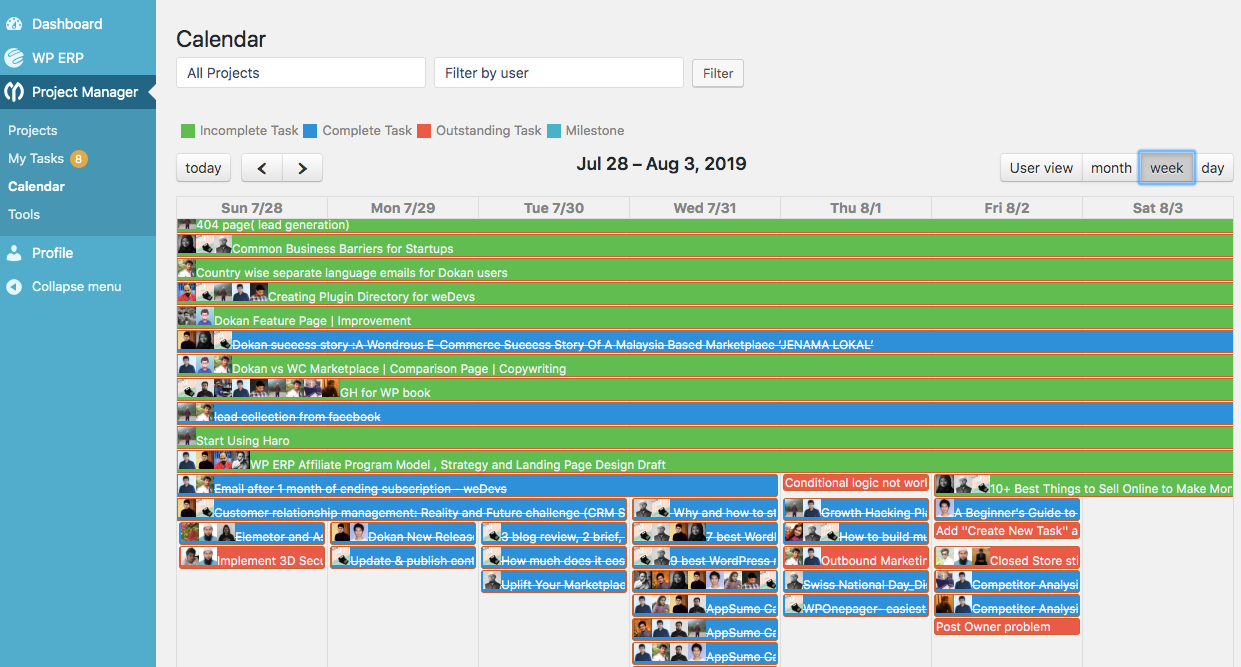
Task: Open the Start Using Haro task bar
Action: 300,440
